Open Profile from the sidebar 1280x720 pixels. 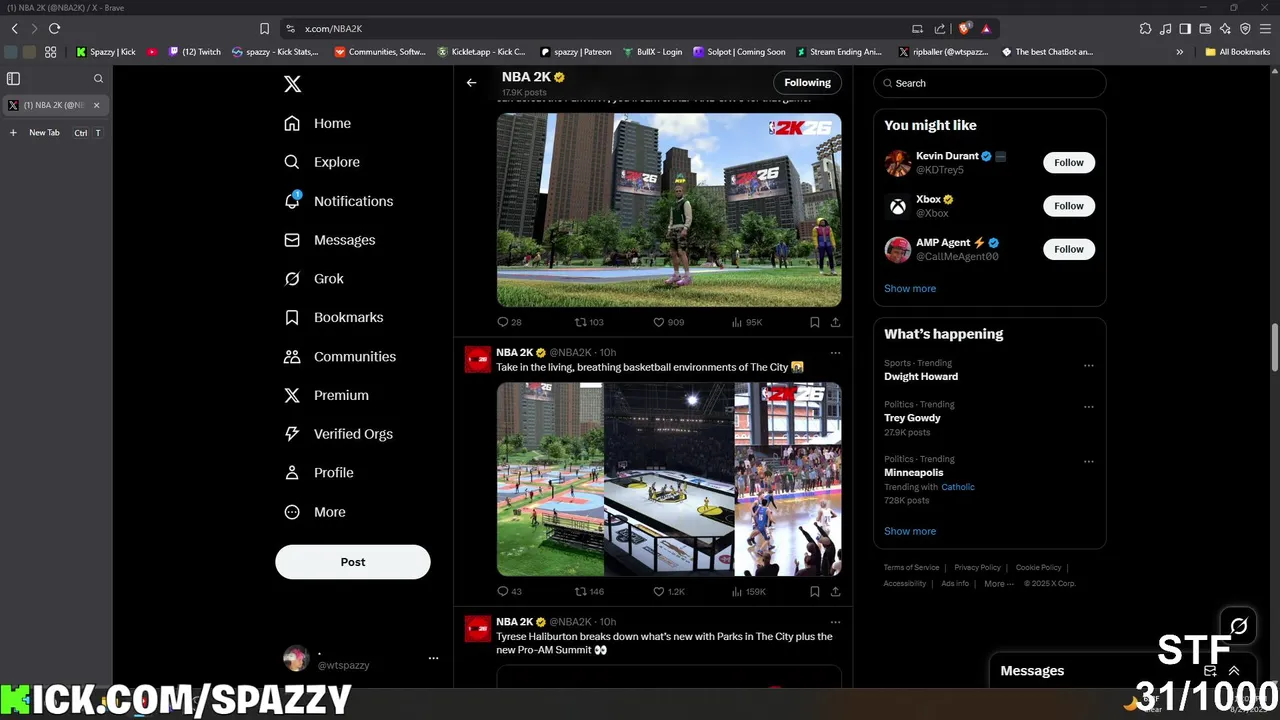(x=318, y=473)
